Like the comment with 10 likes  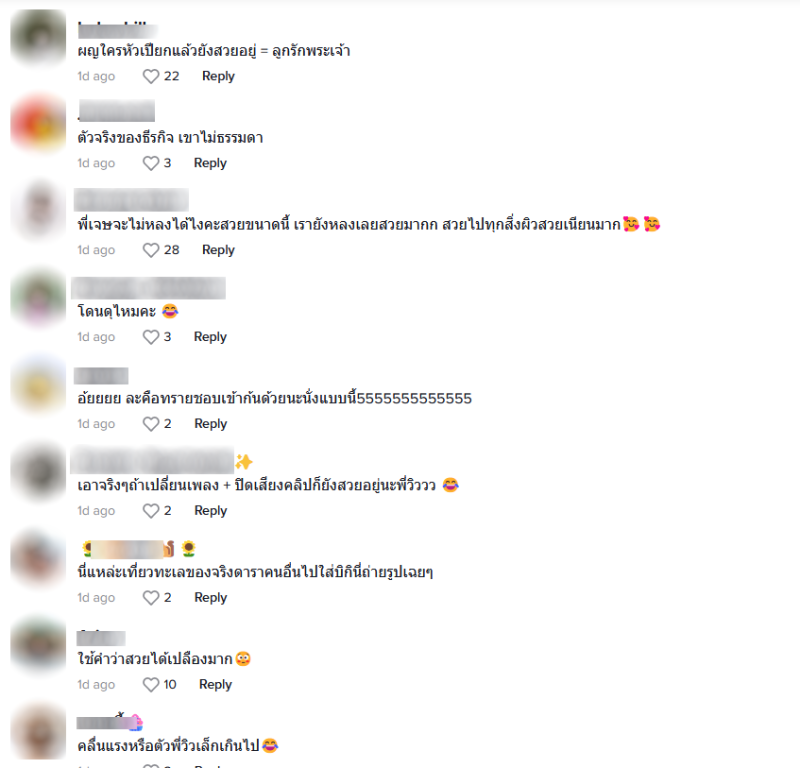pyautogui.click(x=151, y=684)
